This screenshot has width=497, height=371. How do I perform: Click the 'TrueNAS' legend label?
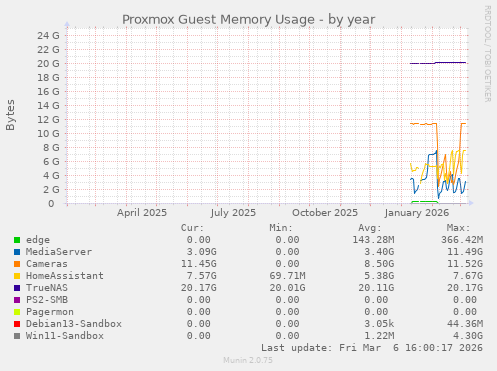pyautogui.click(x=47, y=288)
